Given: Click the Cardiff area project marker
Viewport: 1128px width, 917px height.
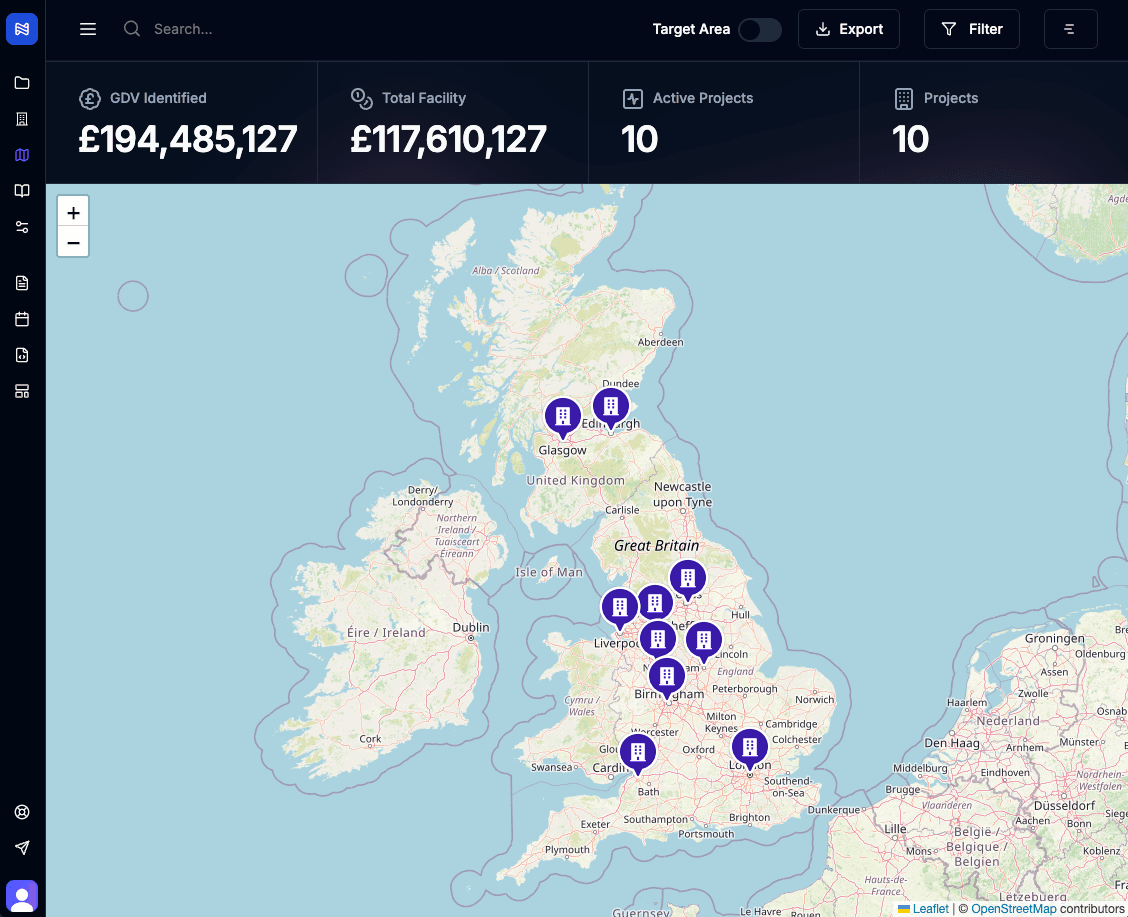Looking at the screenshot, I should 637,754.
